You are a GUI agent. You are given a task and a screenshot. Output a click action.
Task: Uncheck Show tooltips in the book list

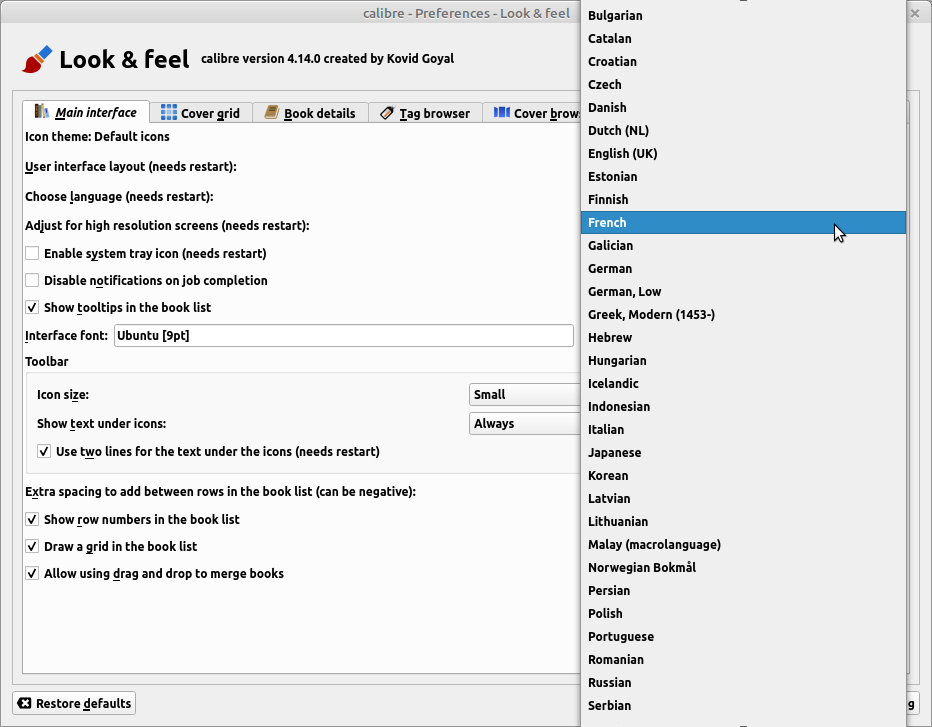tap(32, 307)
